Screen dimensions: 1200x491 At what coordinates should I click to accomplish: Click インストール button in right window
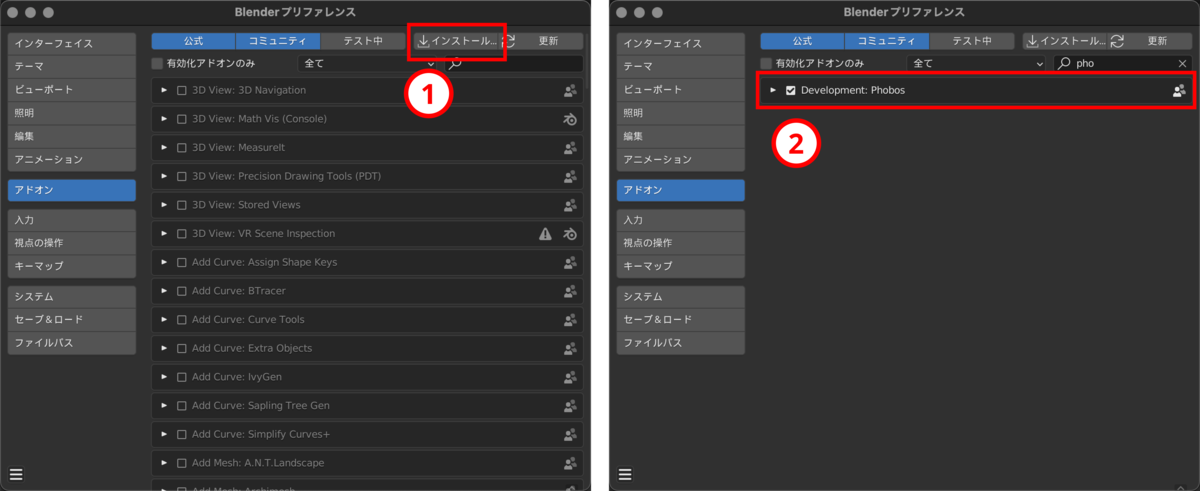click(x=1065, y=41)
